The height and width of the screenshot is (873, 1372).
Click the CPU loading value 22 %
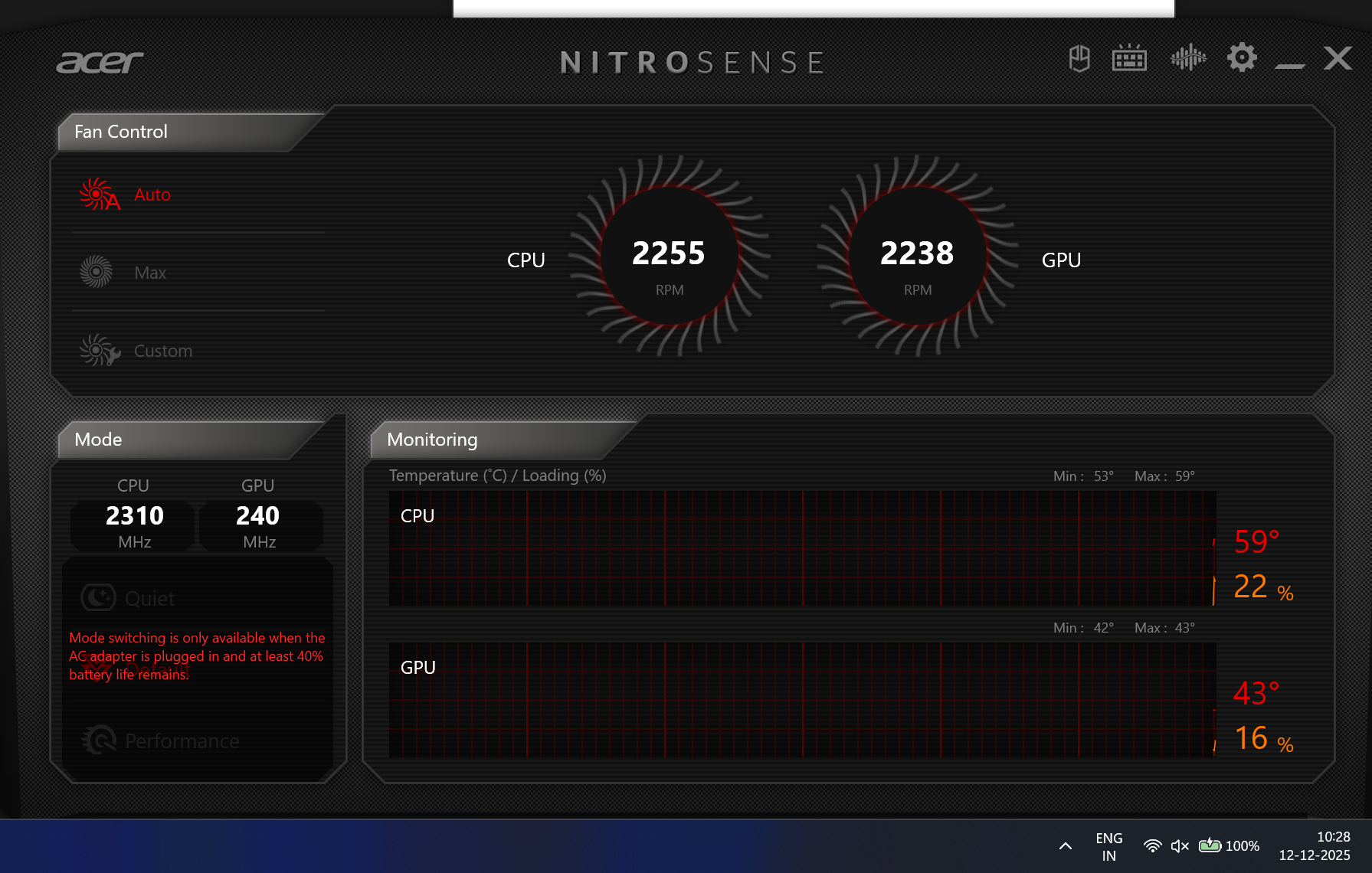point(1263,587)
